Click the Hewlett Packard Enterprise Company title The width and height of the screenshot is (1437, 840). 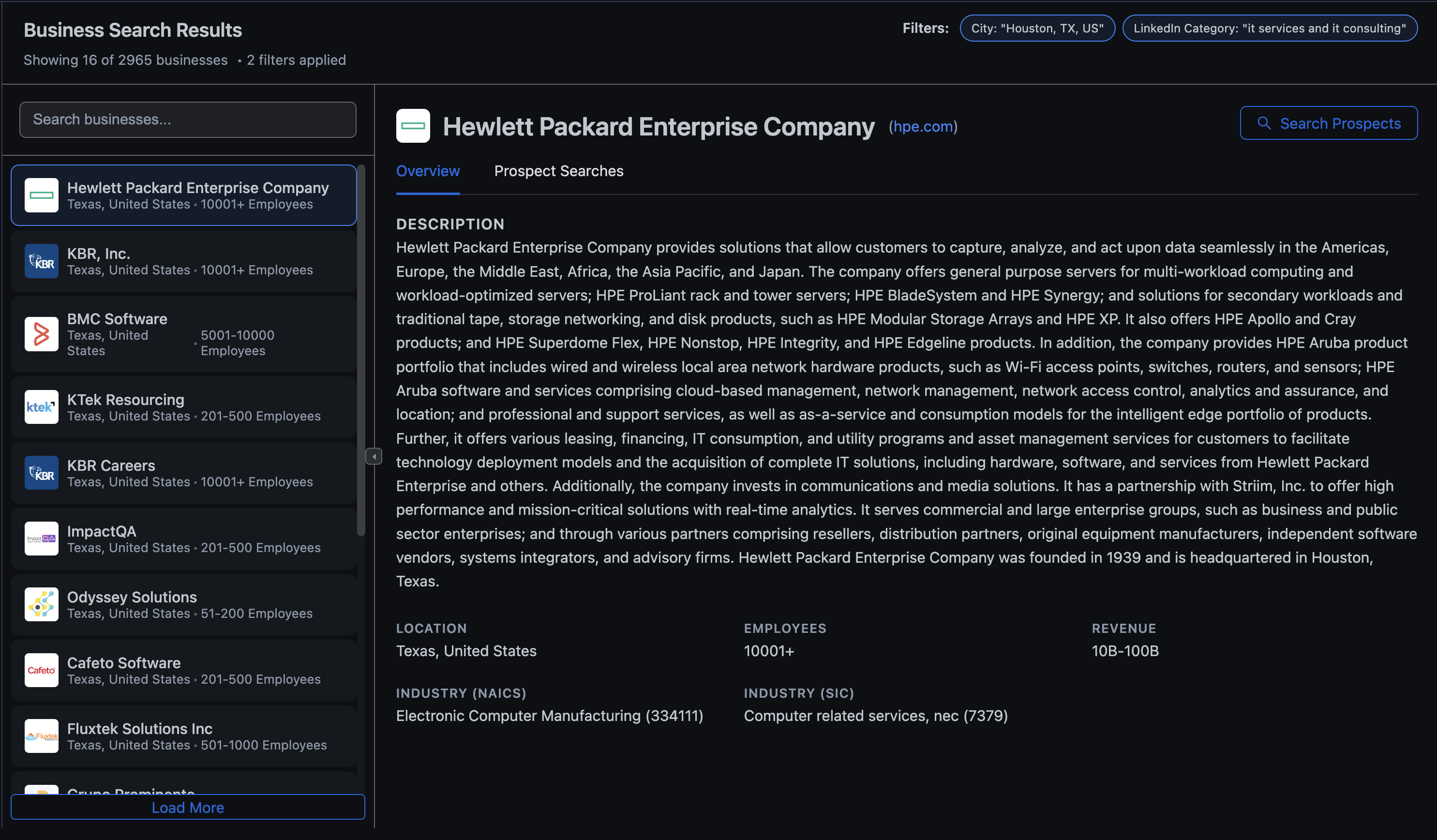(x=659, y=127)
